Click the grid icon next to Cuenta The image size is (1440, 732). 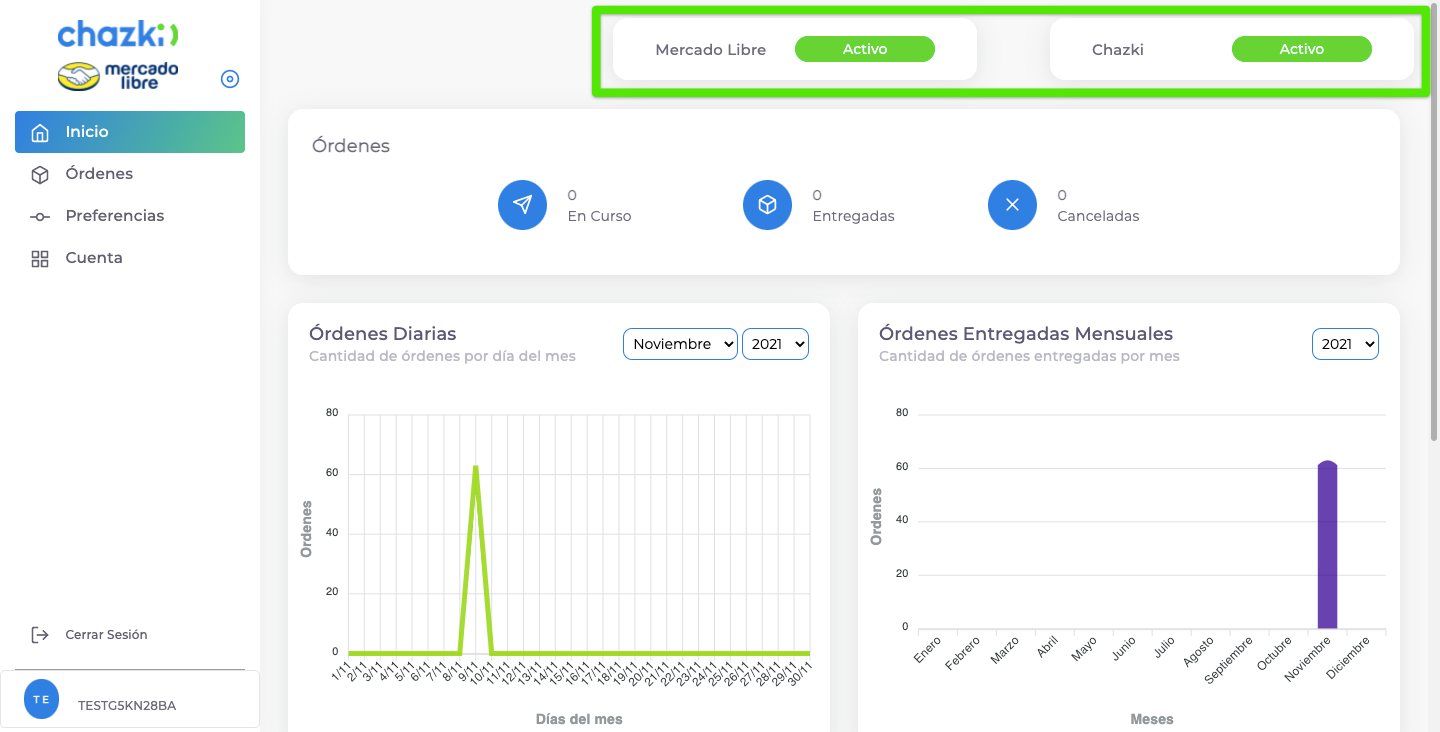[40, 259]
